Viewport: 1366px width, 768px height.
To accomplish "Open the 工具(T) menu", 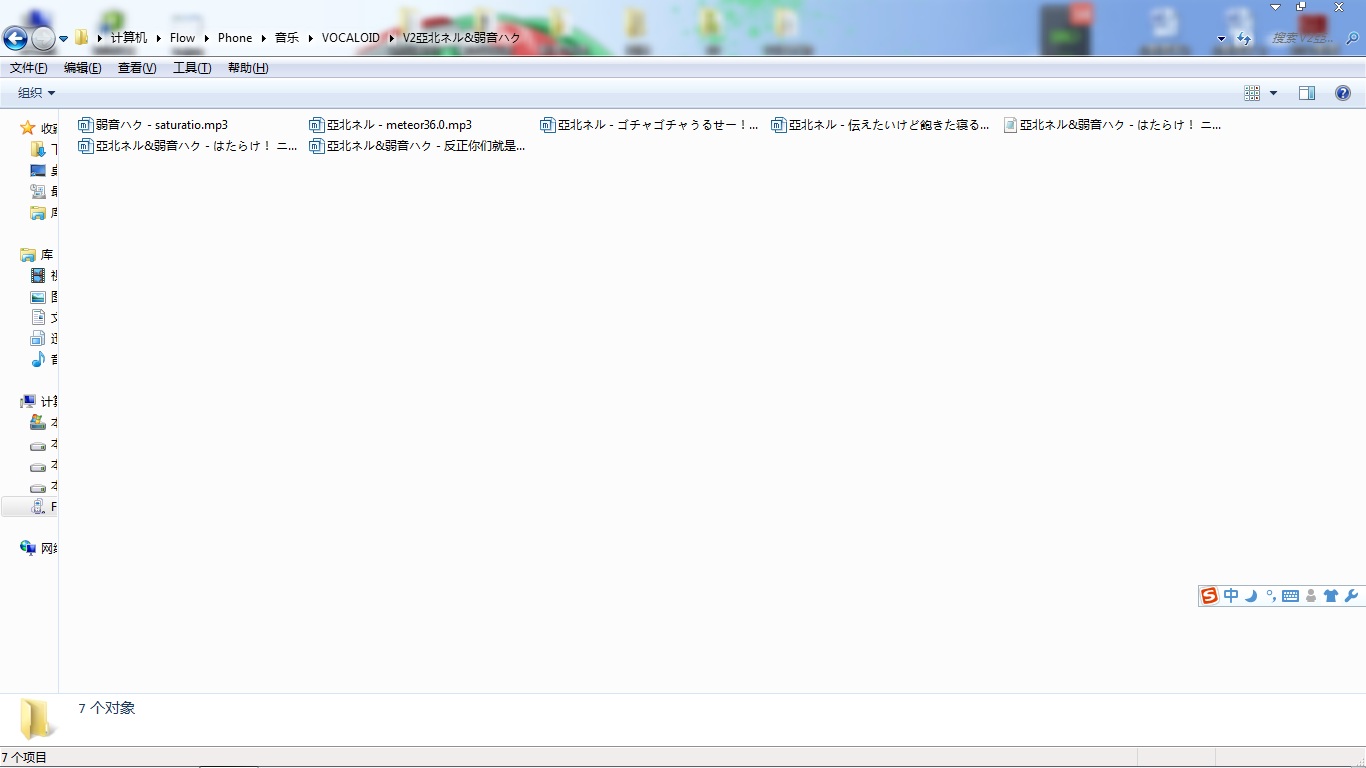I will coord(192,68).
